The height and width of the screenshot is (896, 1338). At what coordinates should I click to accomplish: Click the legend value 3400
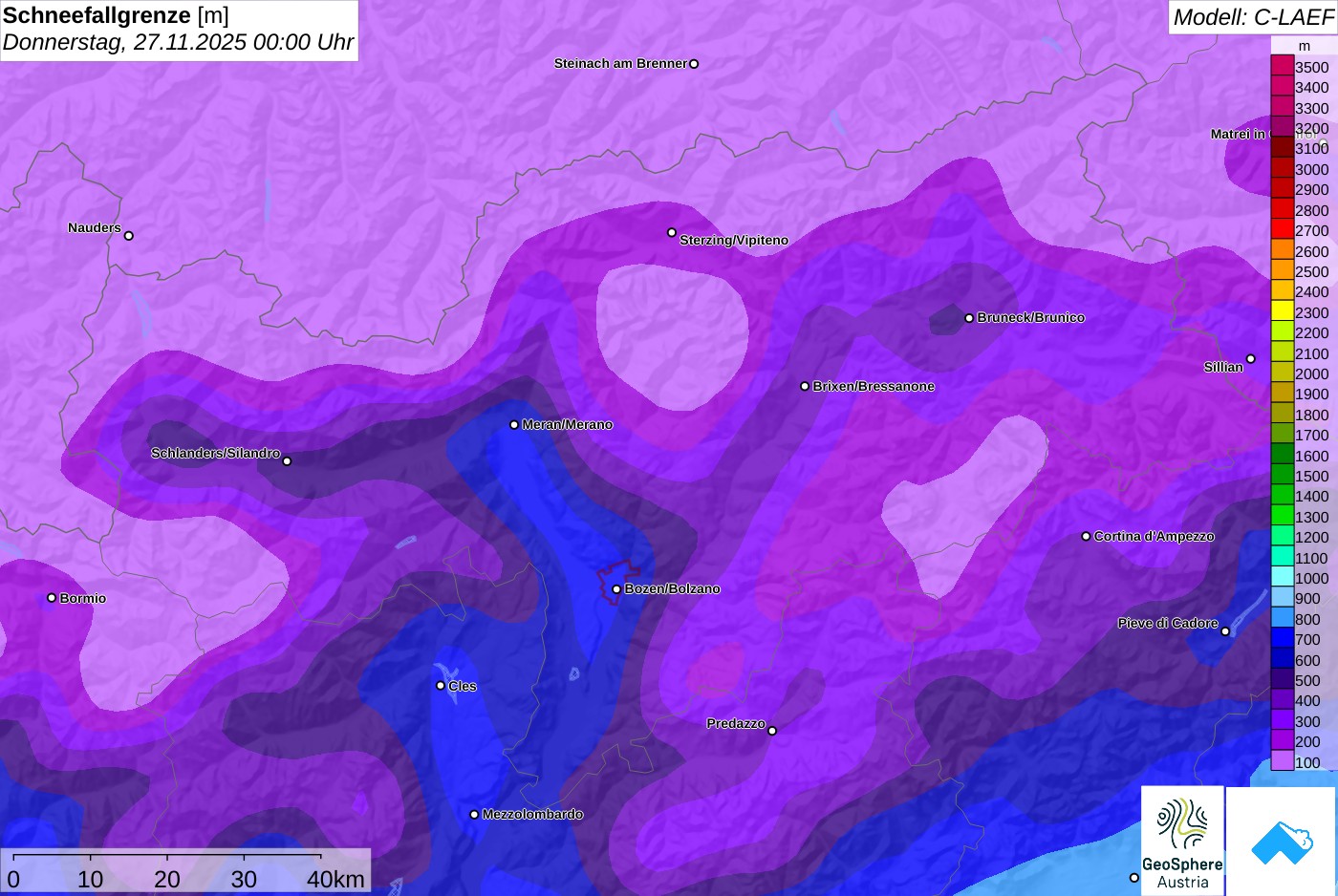coord(1312,88)
